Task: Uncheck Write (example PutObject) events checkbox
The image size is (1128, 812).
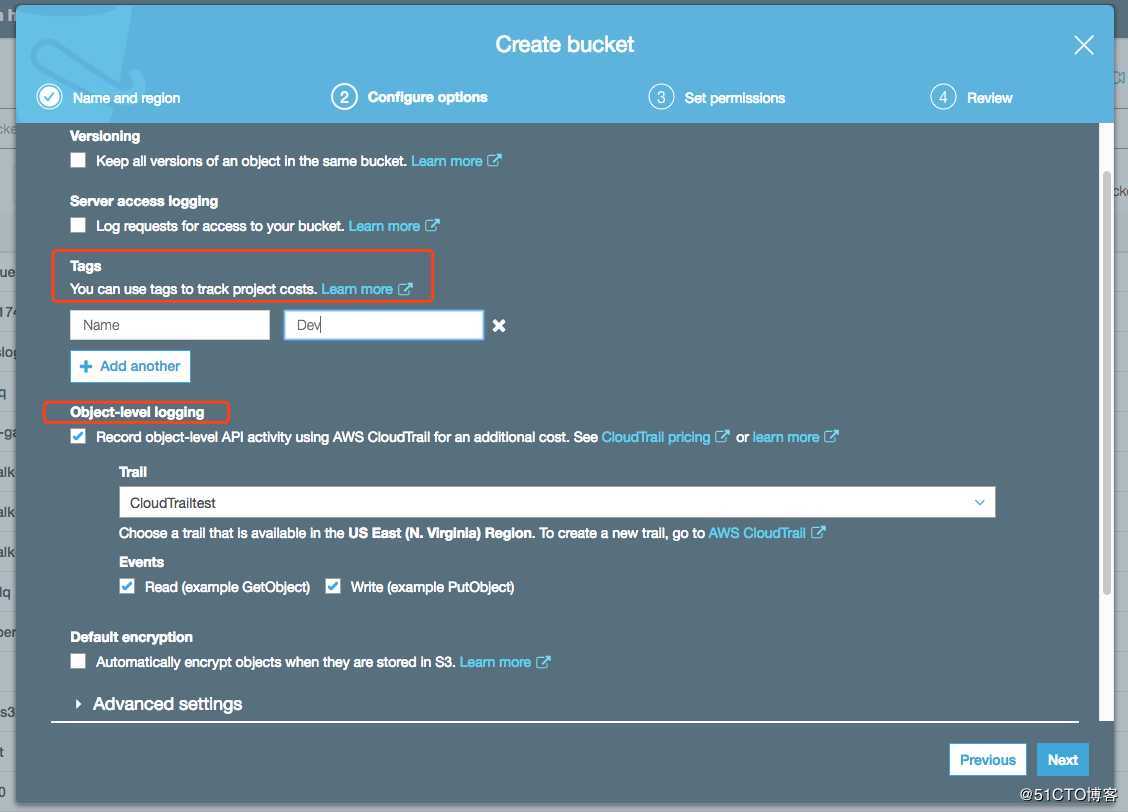Action: click(x=332, y=586)
